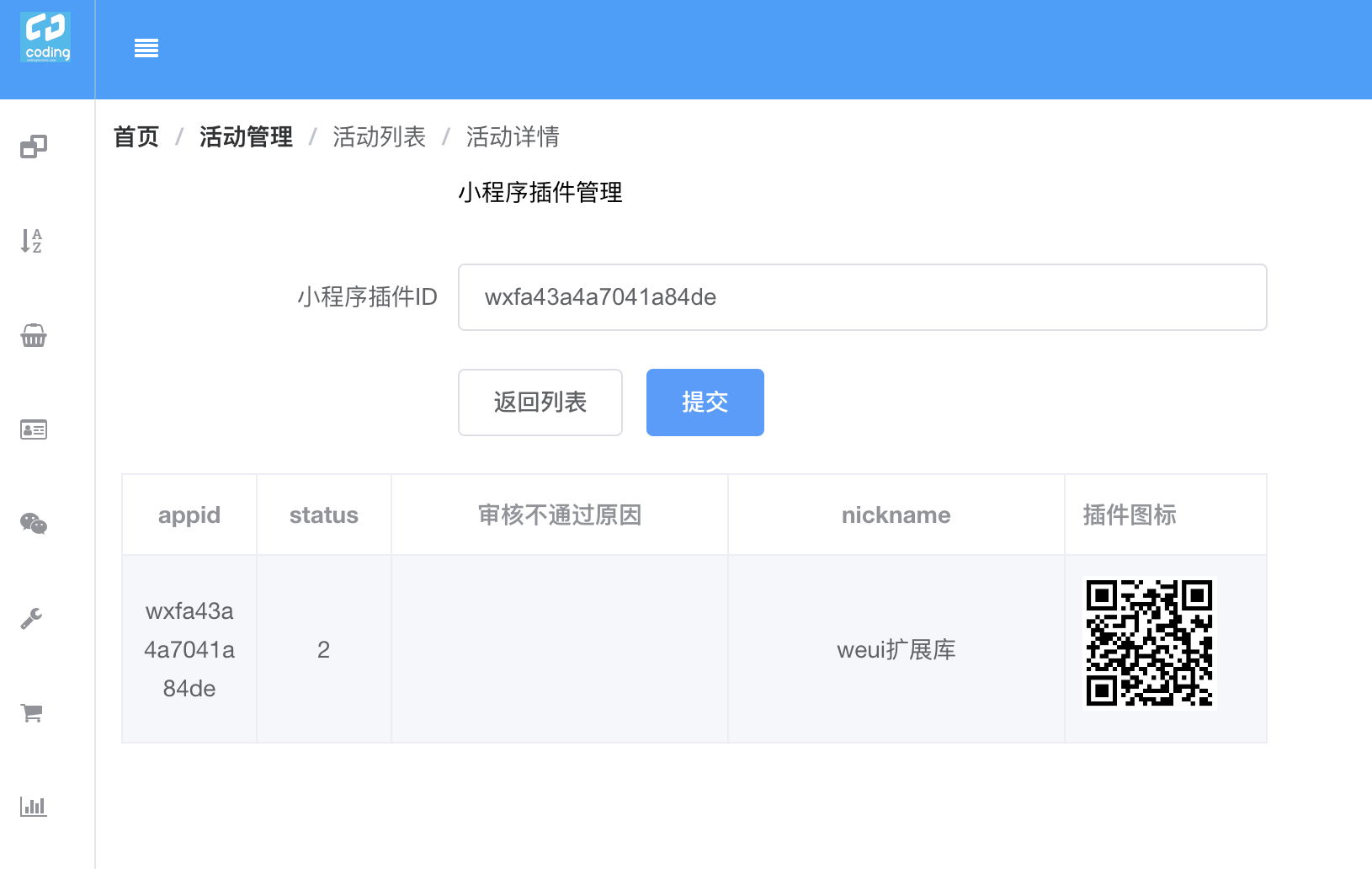1372x869 pixels.
Task: Open the plugin QR code thumbnail
Action: click(1149, 643)
